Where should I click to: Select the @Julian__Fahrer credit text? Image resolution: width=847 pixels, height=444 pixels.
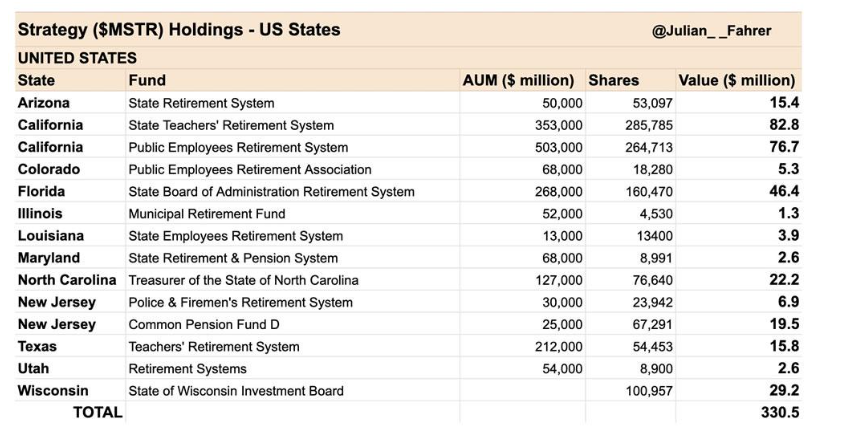(711, 31)
